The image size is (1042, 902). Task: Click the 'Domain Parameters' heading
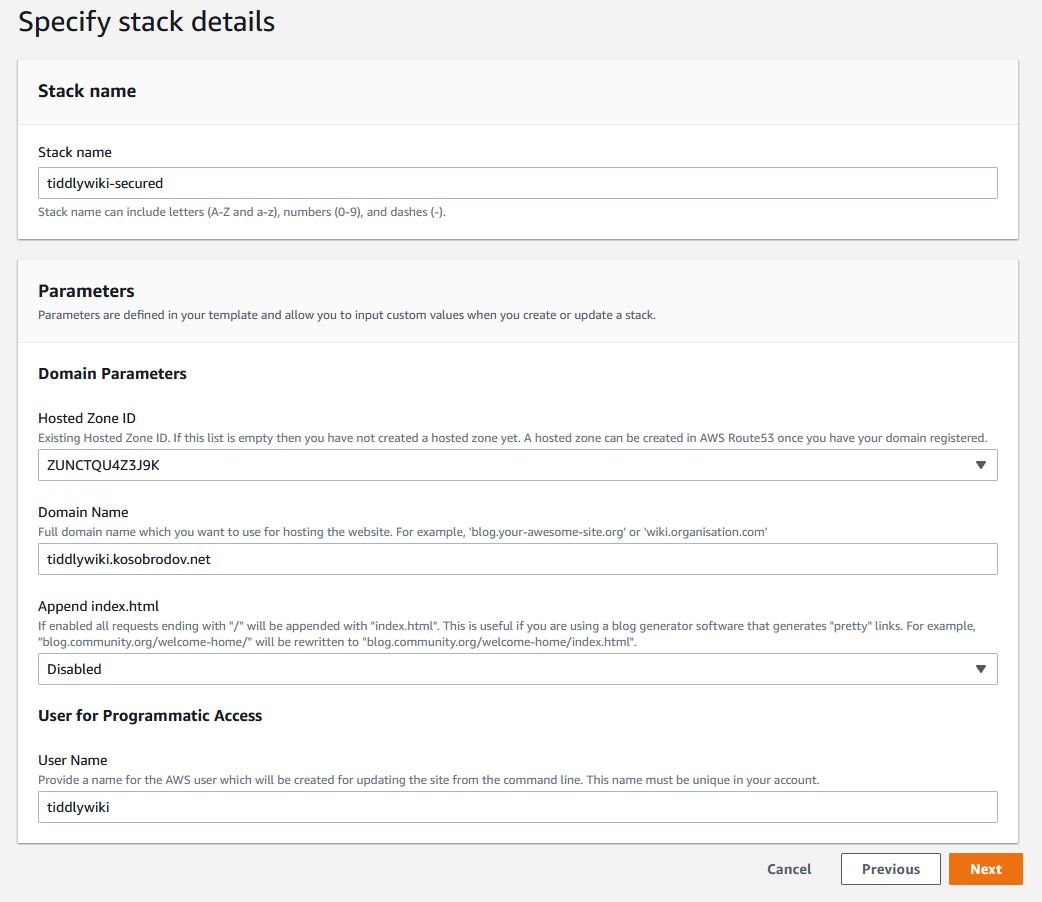pyautogui.click(x=112, y=374)
